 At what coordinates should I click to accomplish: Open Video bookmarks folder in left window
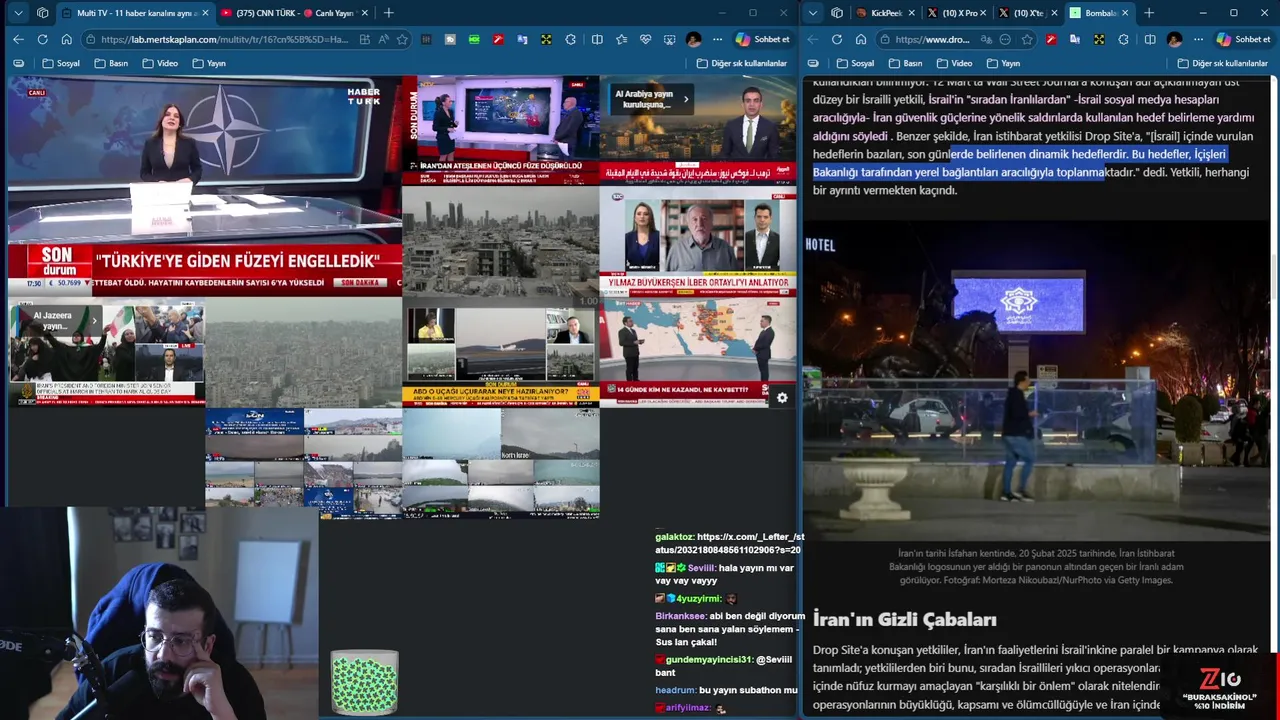point(160,63)
